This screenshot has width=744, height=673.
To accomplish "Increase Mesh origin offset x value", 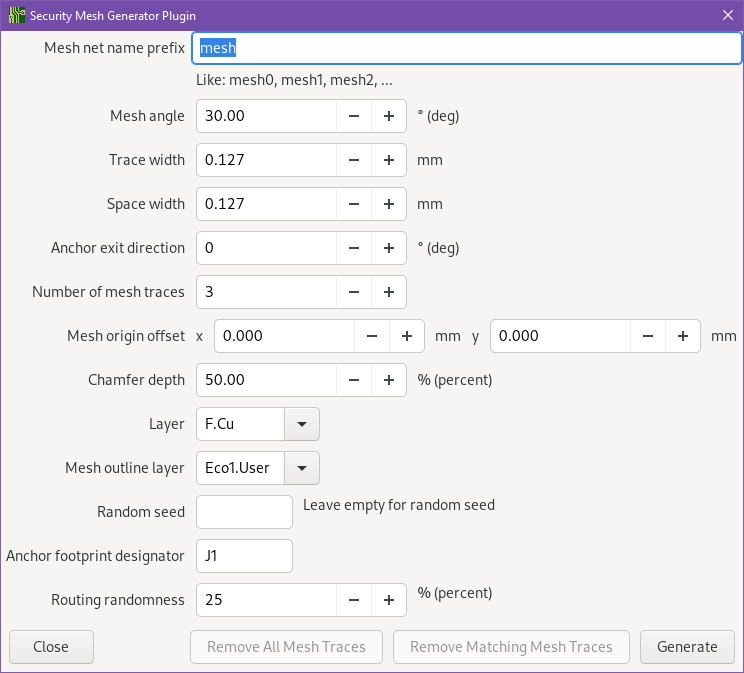I will [407, 336].
